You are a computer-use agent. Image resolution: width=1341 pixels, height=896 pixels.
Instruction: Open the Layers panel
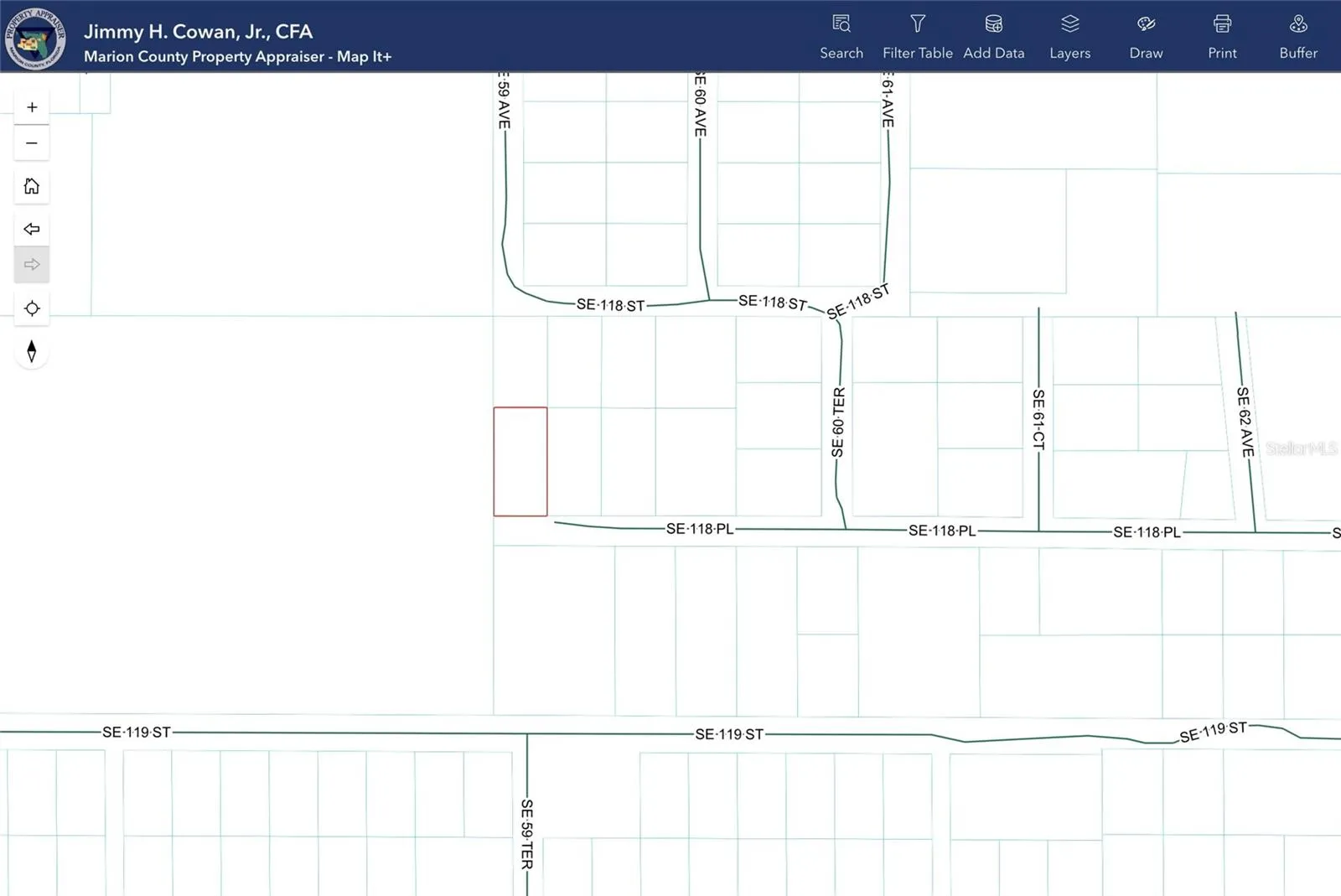point(1070,37)
